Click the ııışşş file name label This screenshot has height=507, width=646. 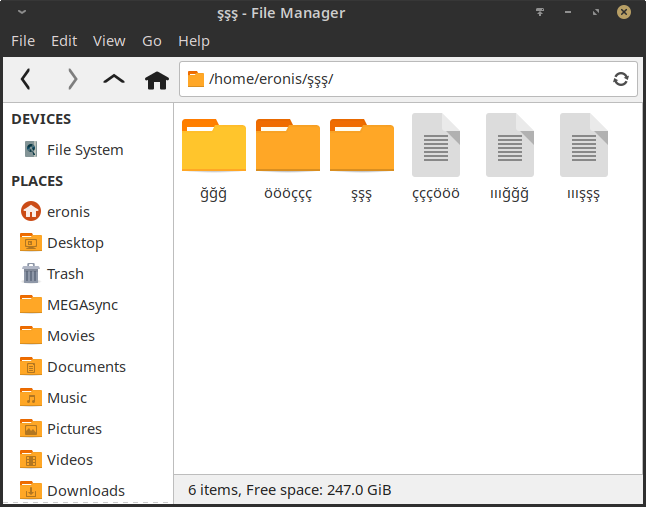pyautogui.click(x=583, y=194)
